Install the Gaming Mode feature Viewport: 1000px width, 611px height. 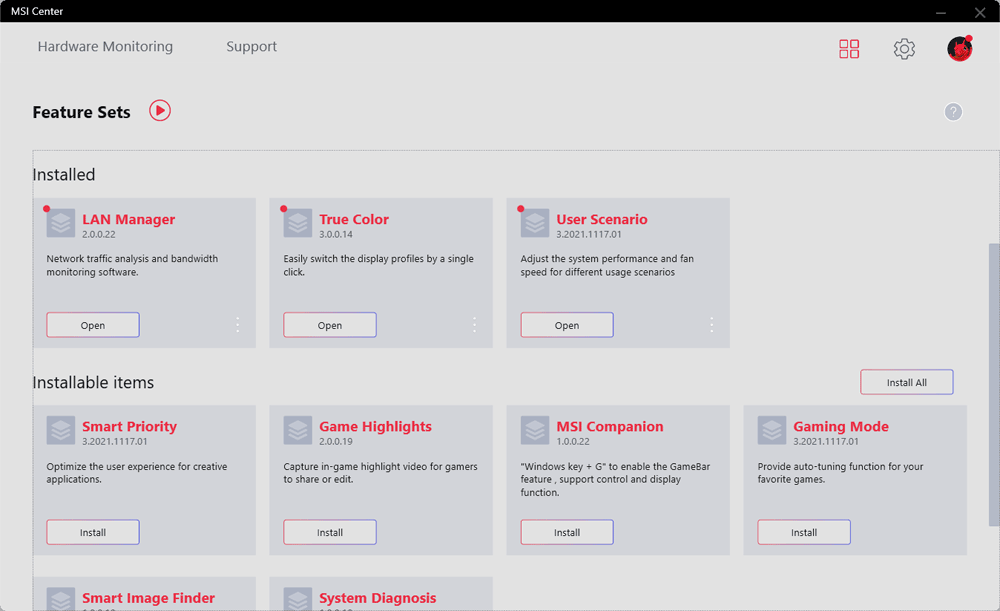pos(804,532)
